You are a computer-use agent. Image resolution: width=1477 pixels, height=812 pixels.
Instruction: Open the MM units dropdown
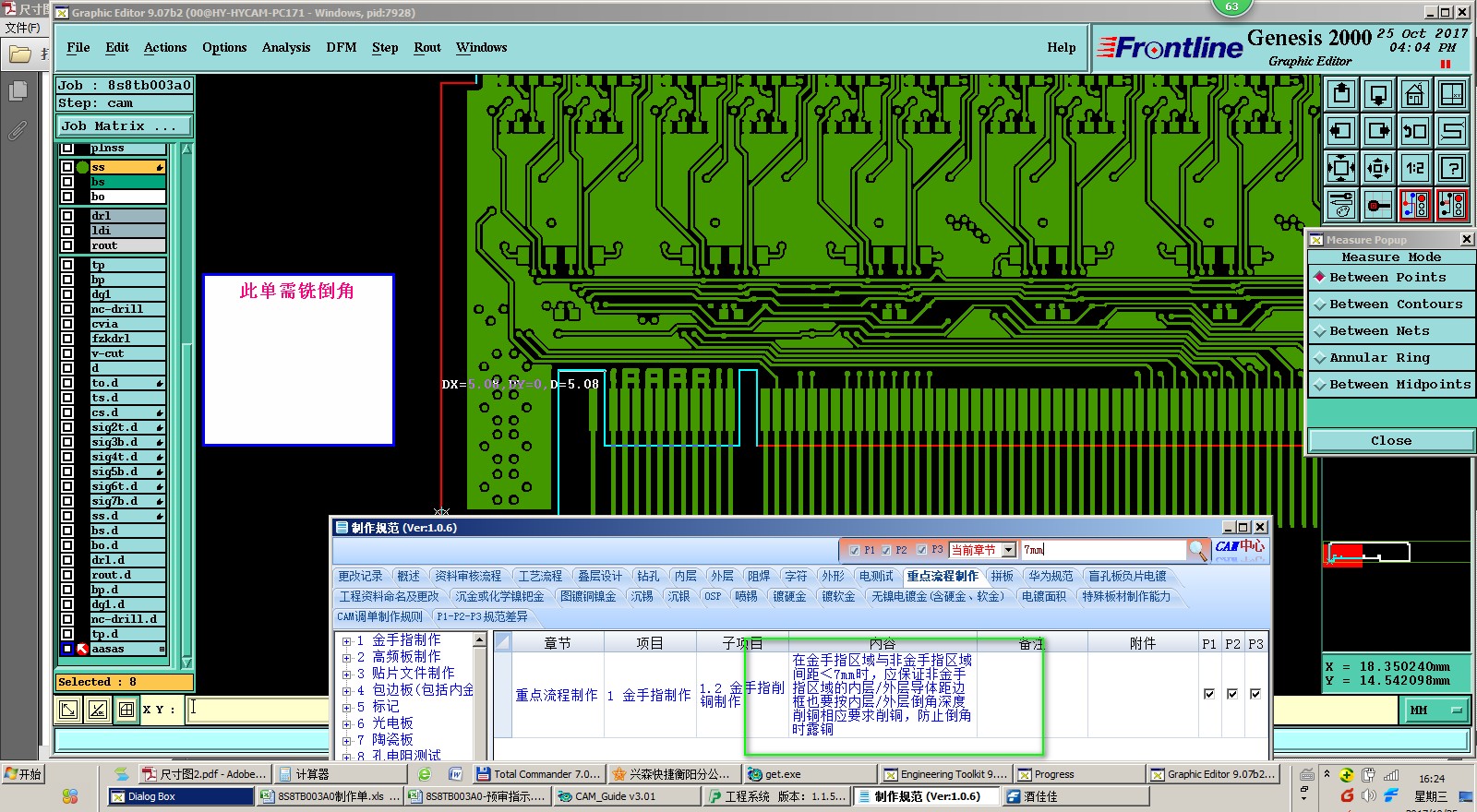click(1436, 710)
